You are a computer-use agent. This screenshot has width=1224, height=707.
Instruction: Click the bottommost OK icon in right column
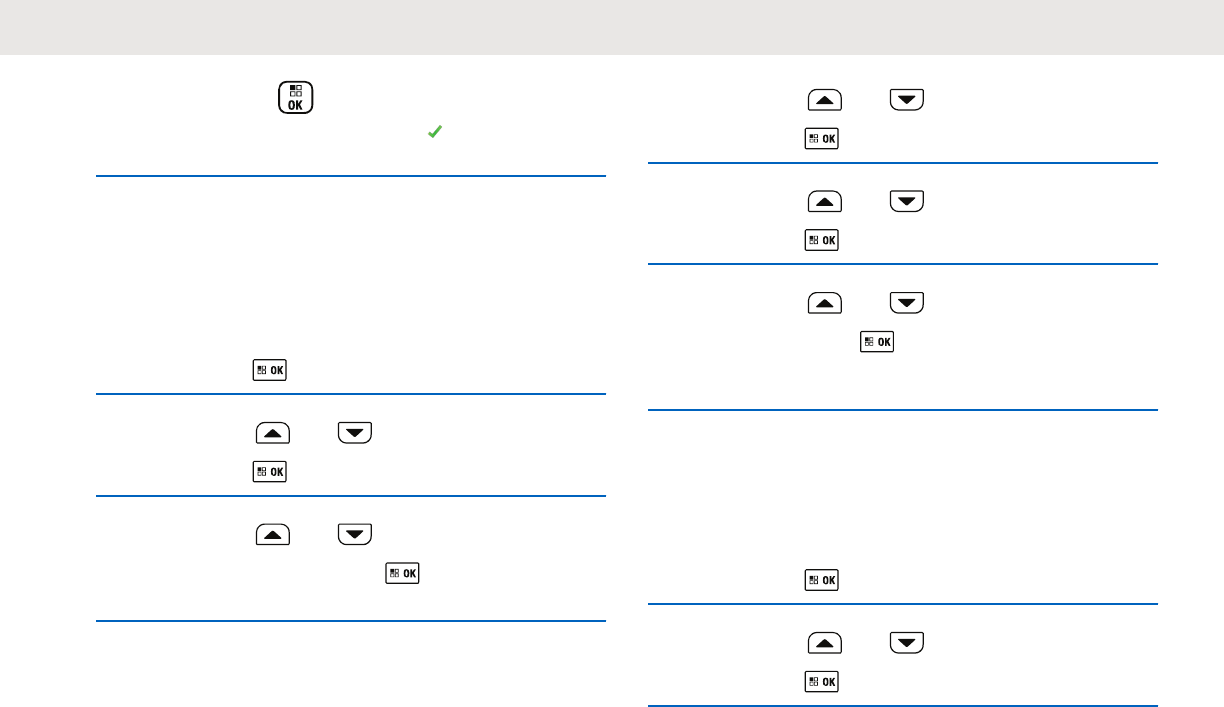pos(822,681)
